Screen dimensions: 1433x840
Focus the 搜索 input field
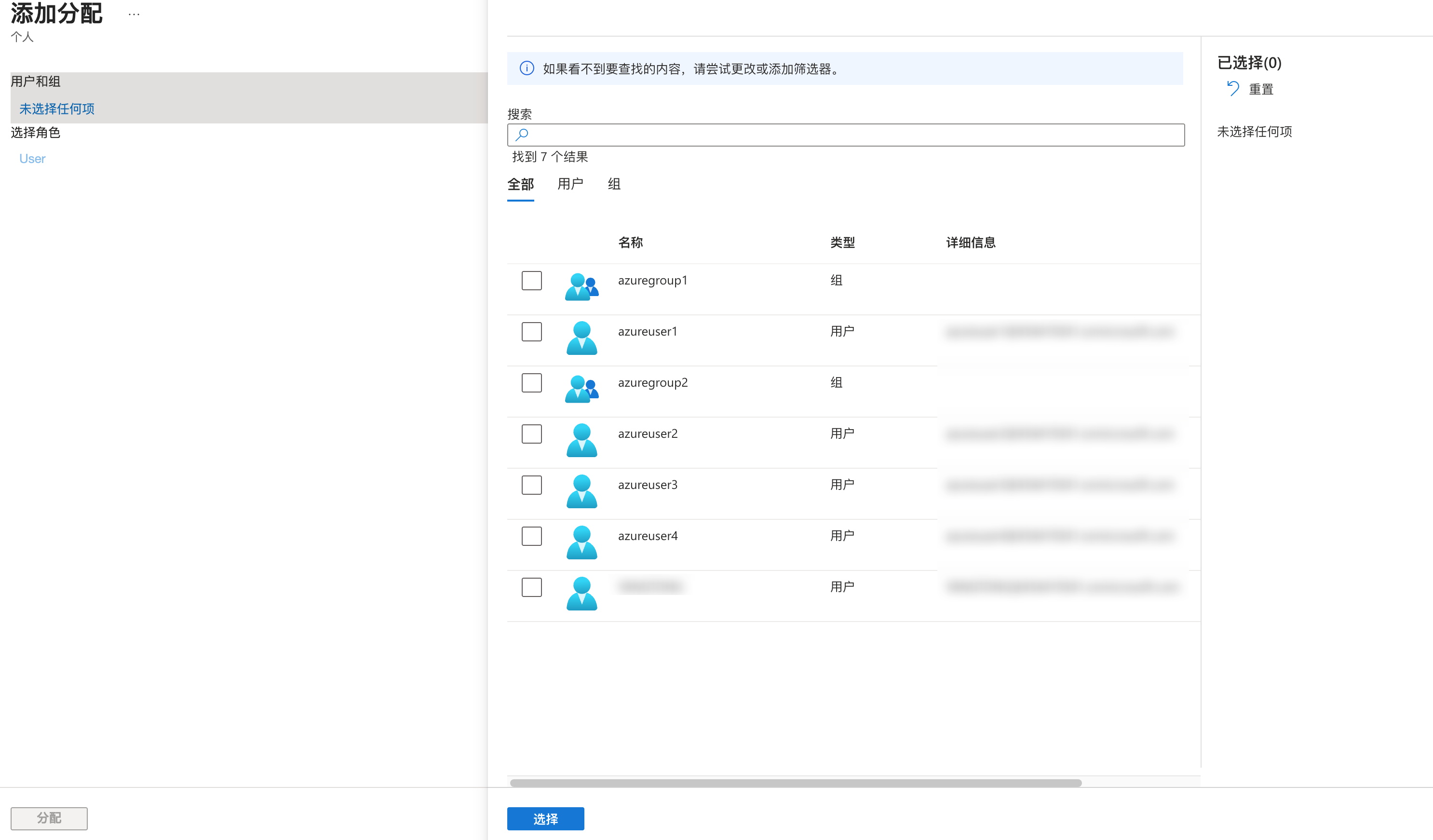[853, 135]
